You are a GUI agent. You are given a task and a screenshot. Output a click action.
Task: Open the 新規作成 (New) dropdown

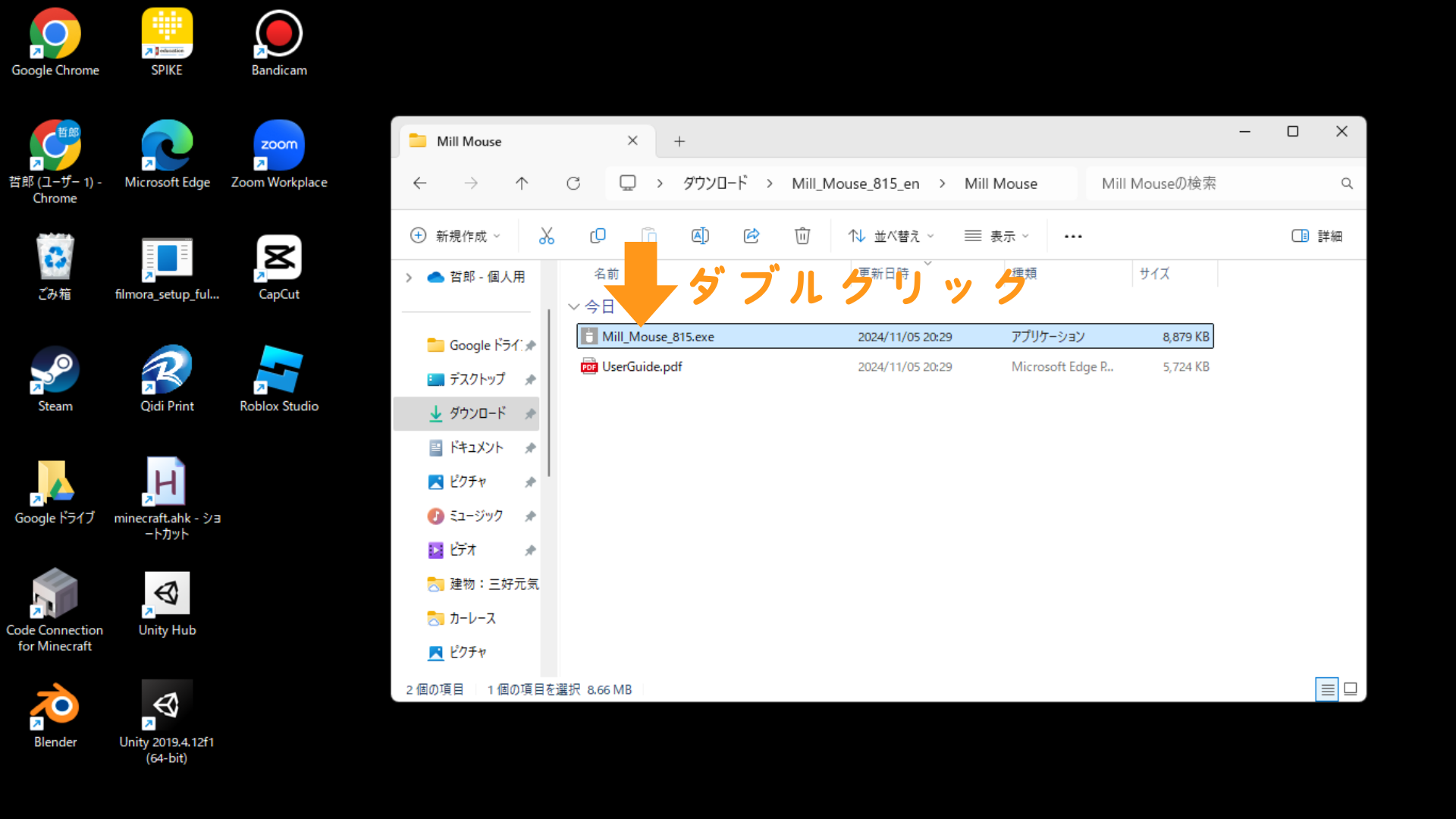pos(455,236)
